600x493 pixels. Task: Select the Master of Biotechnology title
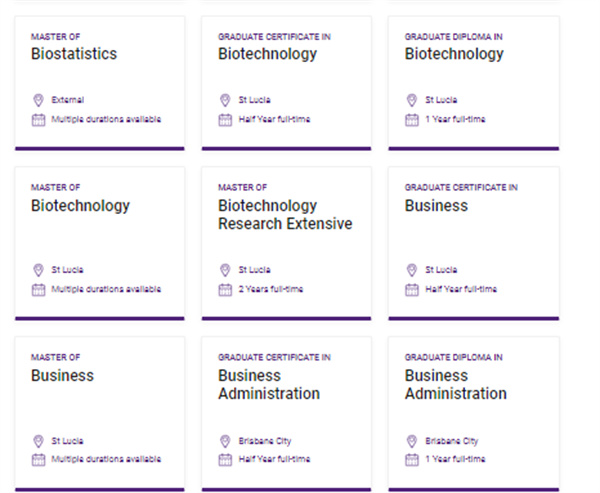click(80, 206)
